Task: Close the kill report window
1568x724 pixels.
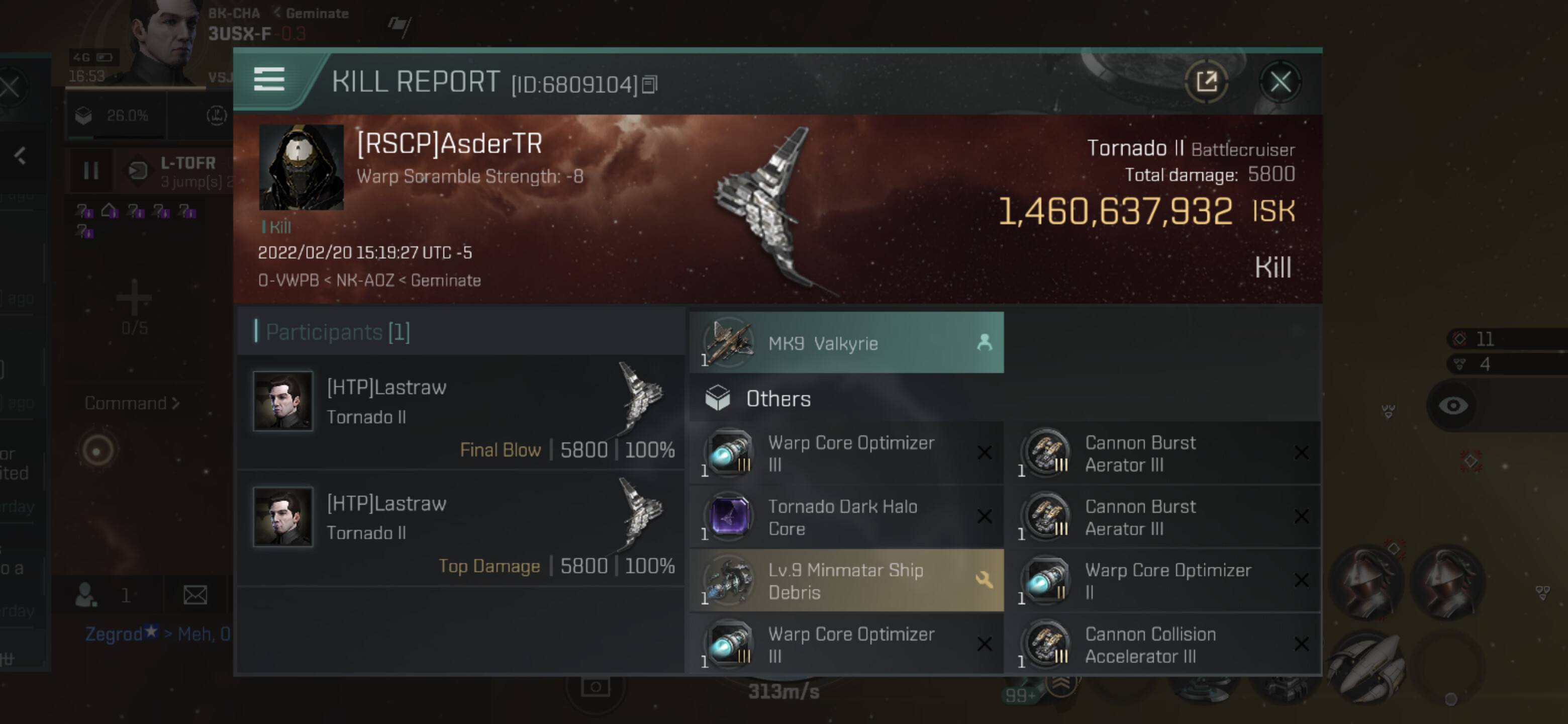Action: tap(1280, 81)
